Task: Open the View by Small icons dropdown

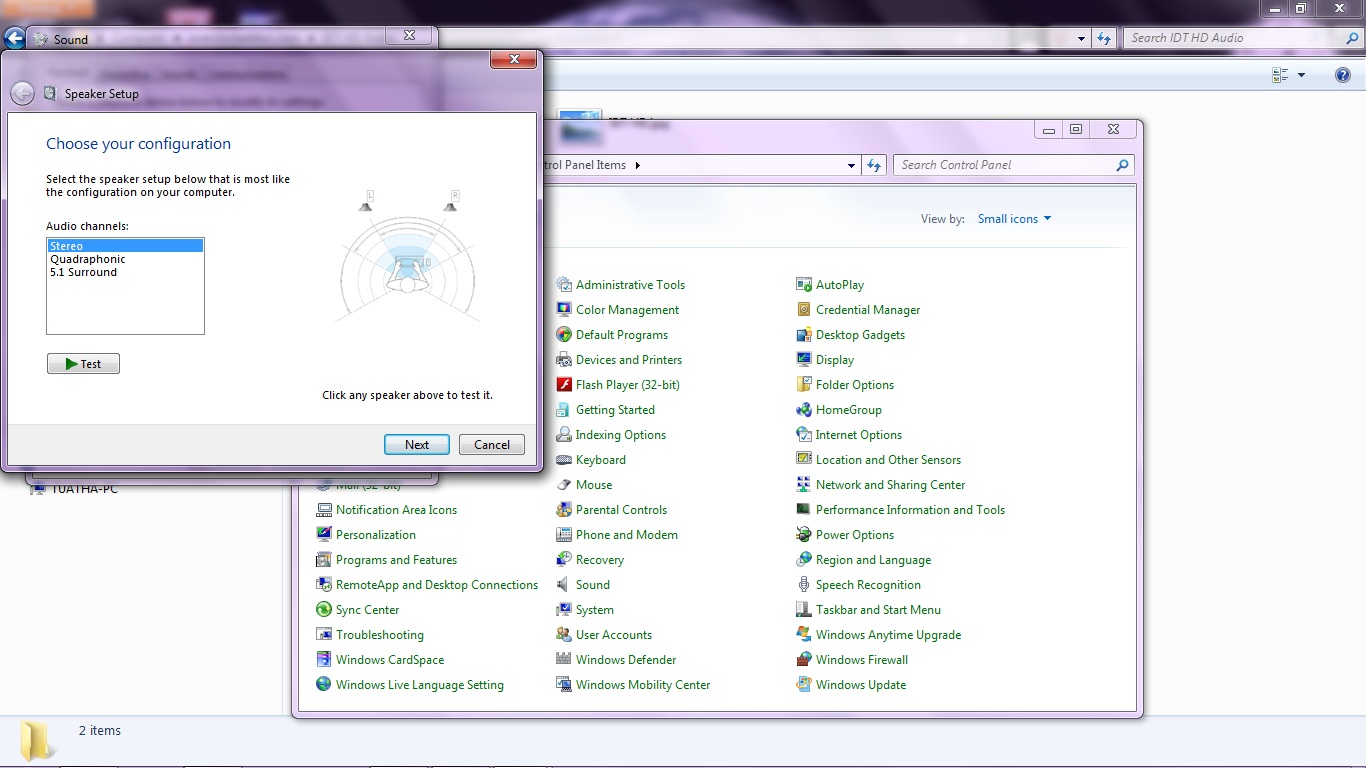Action: point(1014,219)
